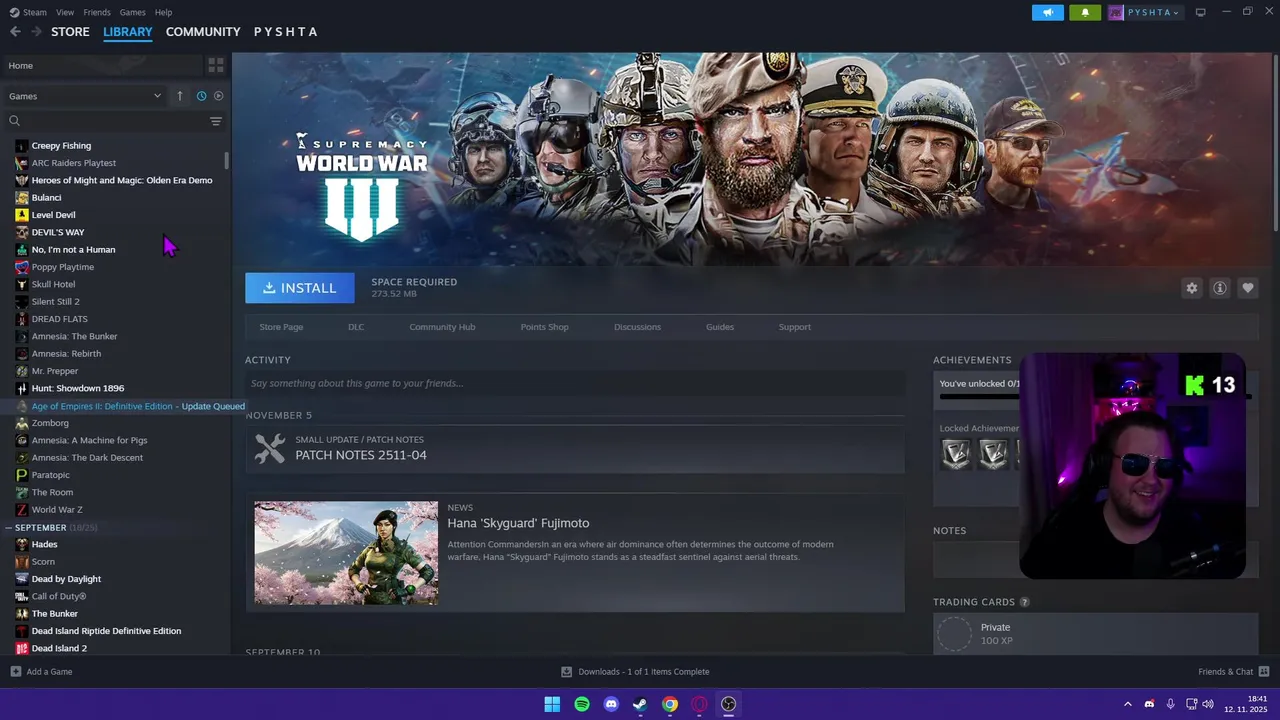Open the Discussions link
The width and height of the screenshot is (1280, 720).
(637, 327)
